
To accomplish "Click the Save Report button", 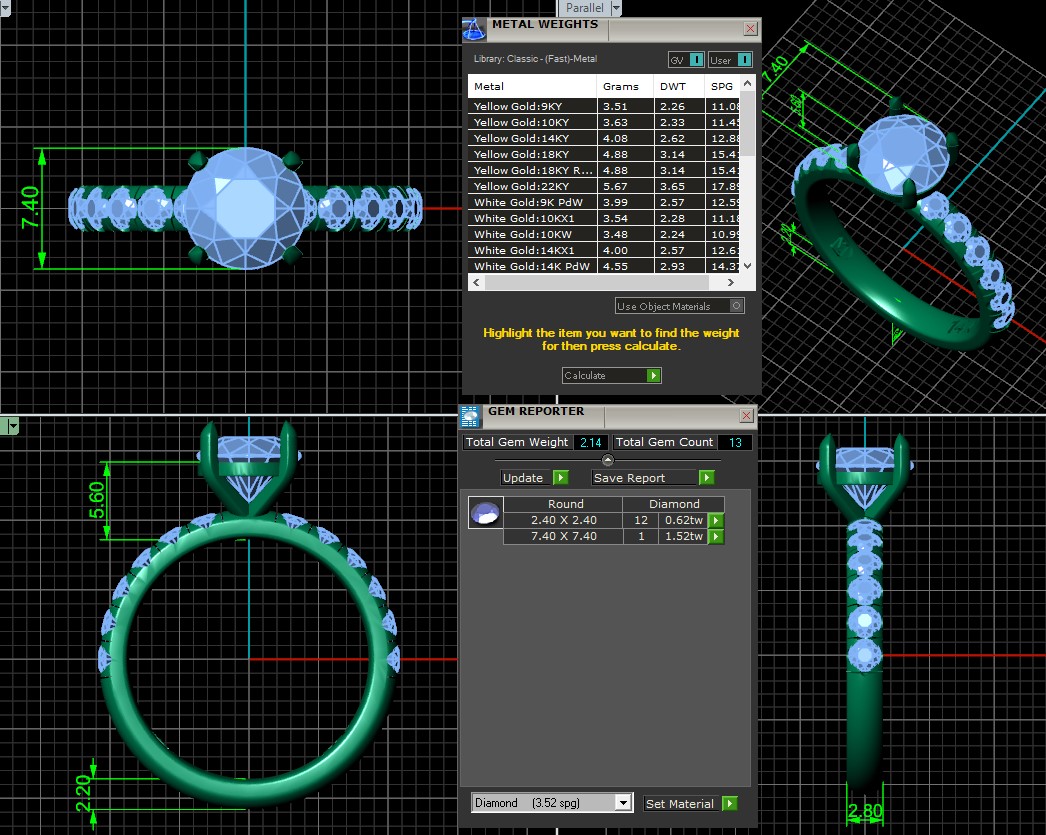I will (645, 478).
